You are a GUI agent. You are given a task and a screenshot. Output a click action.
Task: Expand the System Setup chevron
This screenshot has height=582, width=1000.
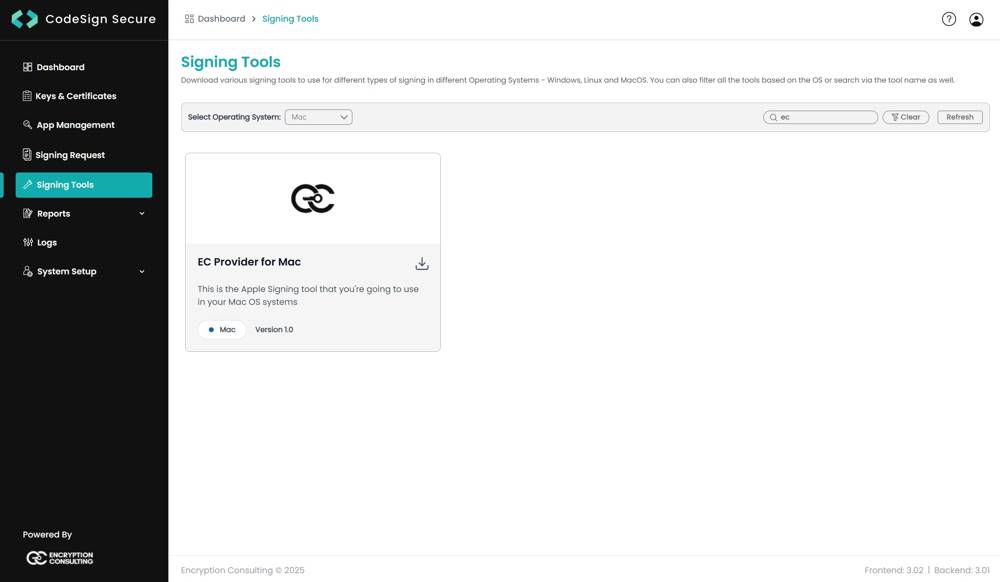click(142, 272)
